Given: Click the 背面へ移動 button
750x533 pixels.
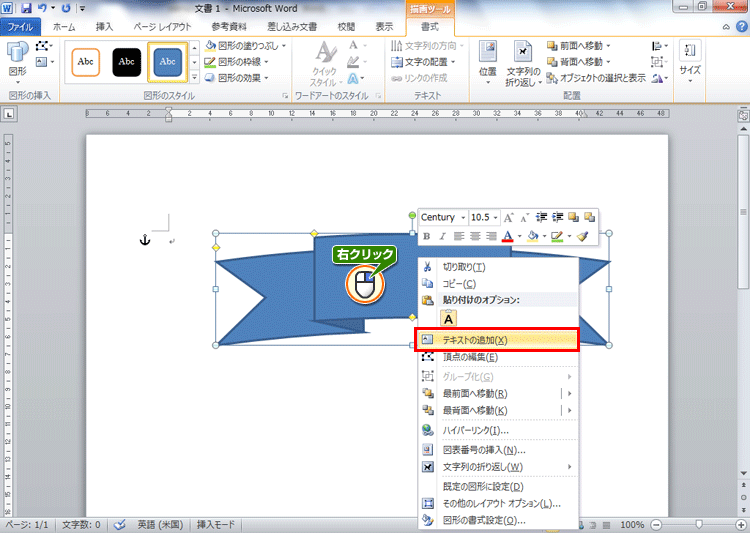Looking at the screenshot, I should [x=575, y=62].
